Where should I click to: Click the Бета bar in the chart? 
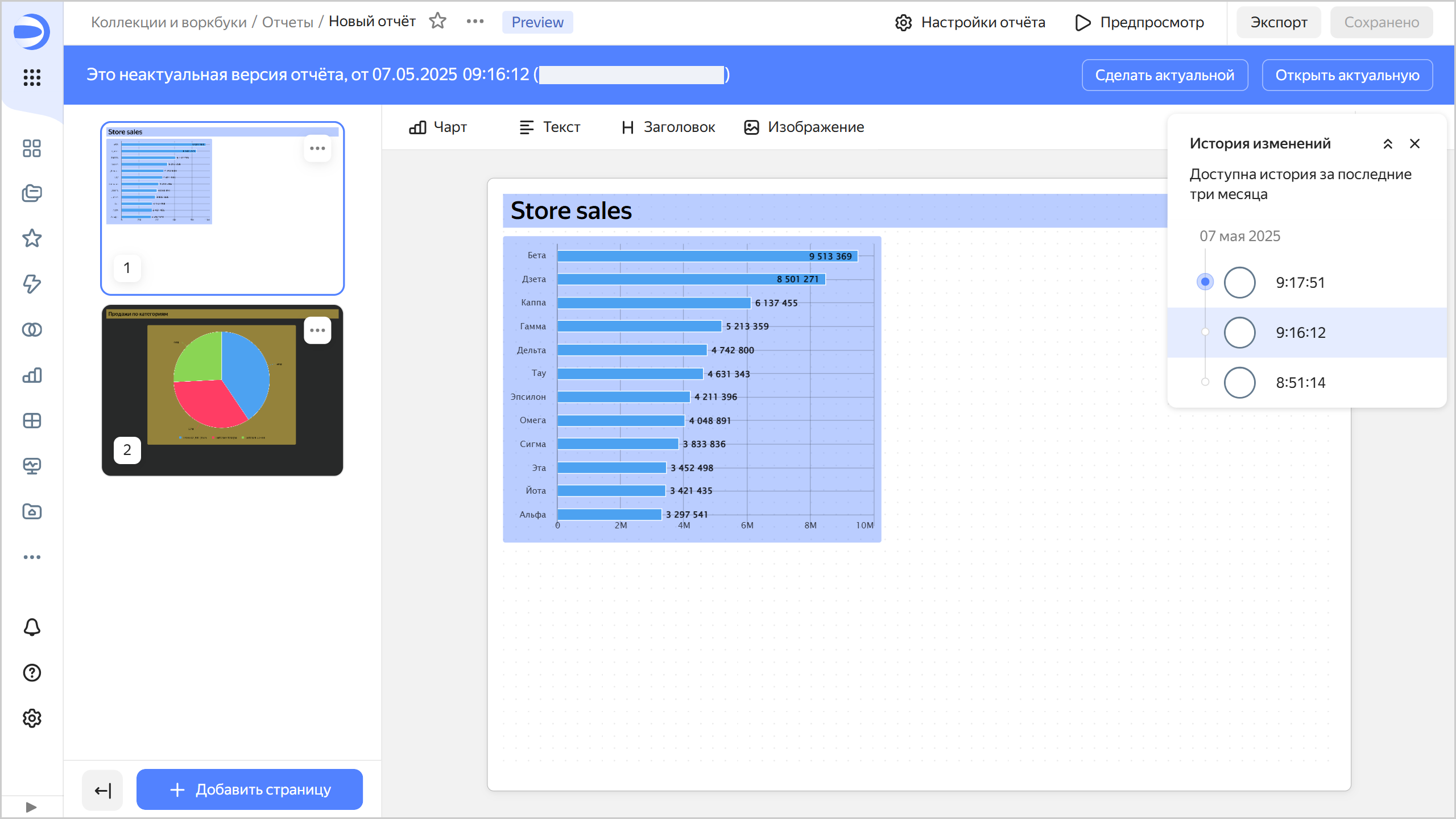[x=682, y=256]
